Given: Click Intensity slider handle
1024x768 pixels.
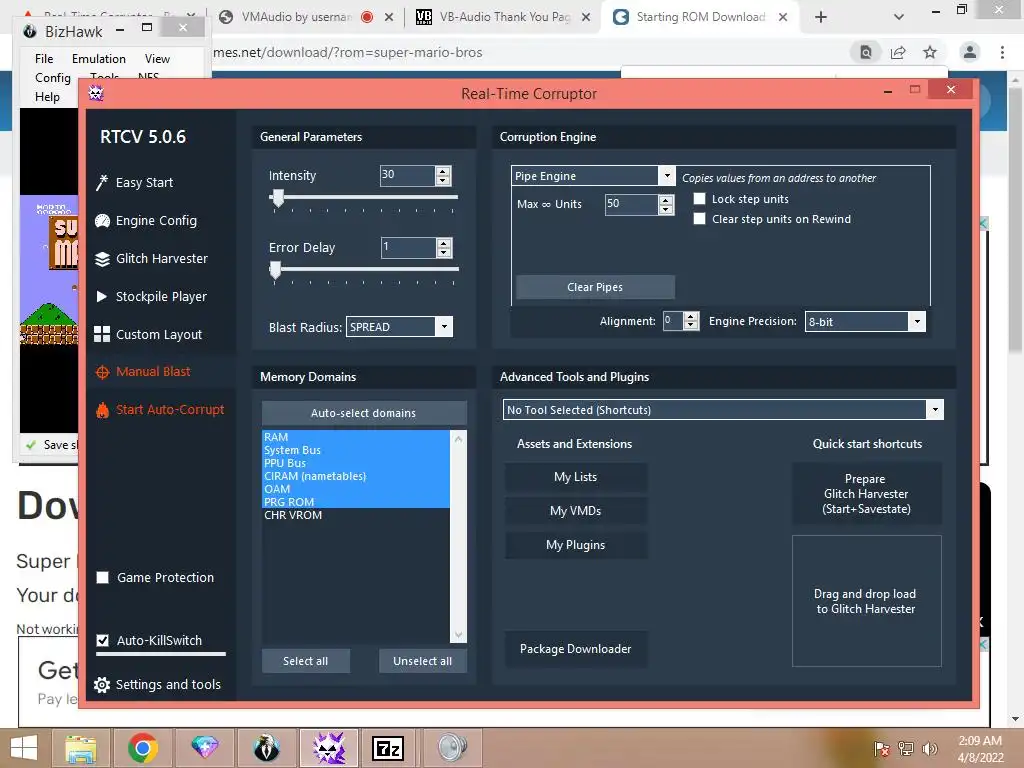Looking at the screenshot, I should tap(278, 198).
